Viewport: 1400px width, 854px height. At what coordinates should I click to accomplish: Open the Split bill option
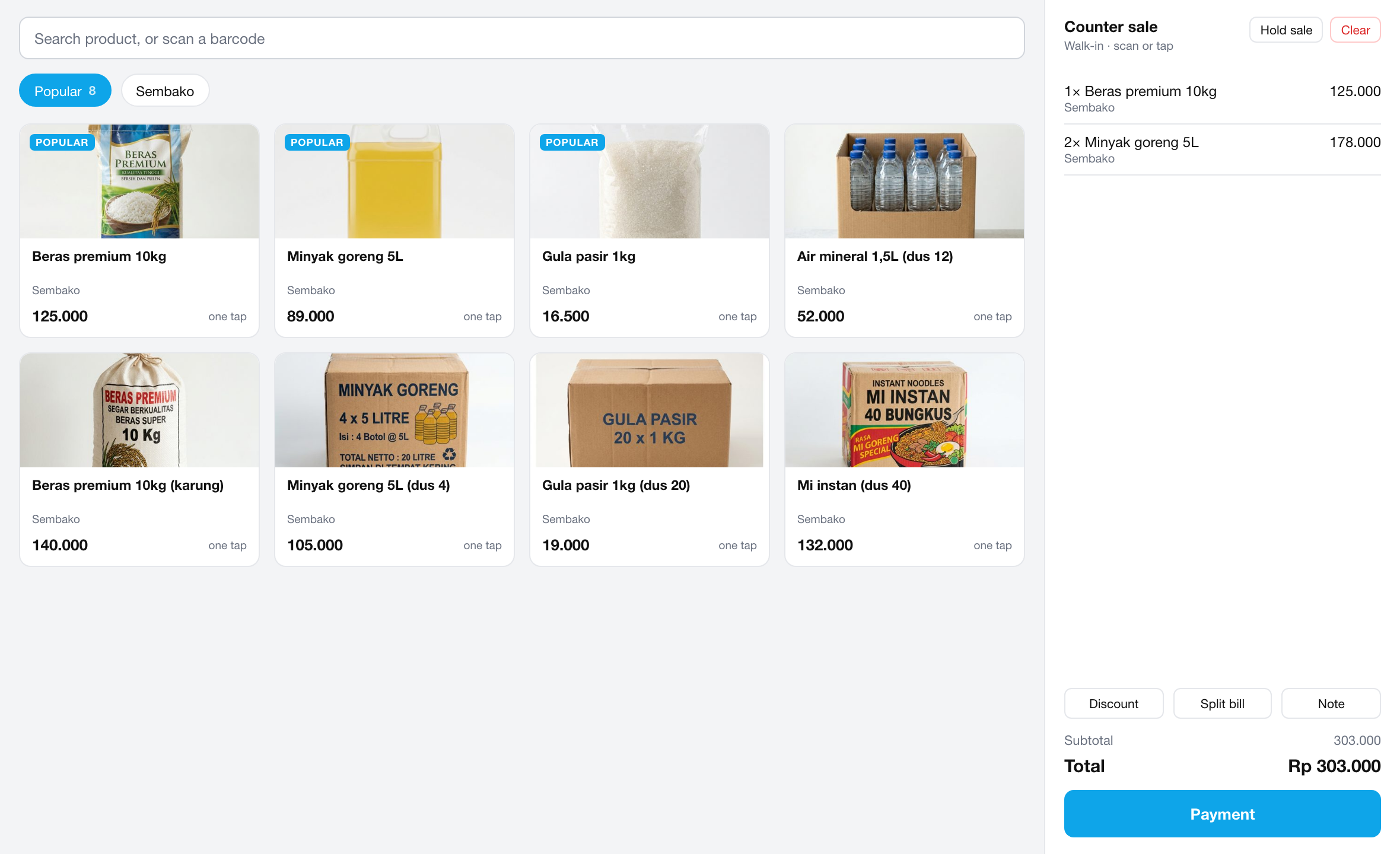click(1222, 704)
